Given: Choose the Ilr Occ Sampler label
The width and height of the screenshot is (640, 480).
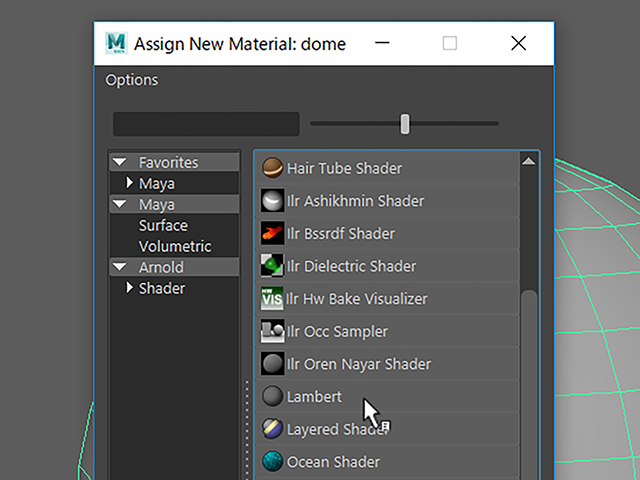Looking at the screenshot, I should [x=337, y=331].
